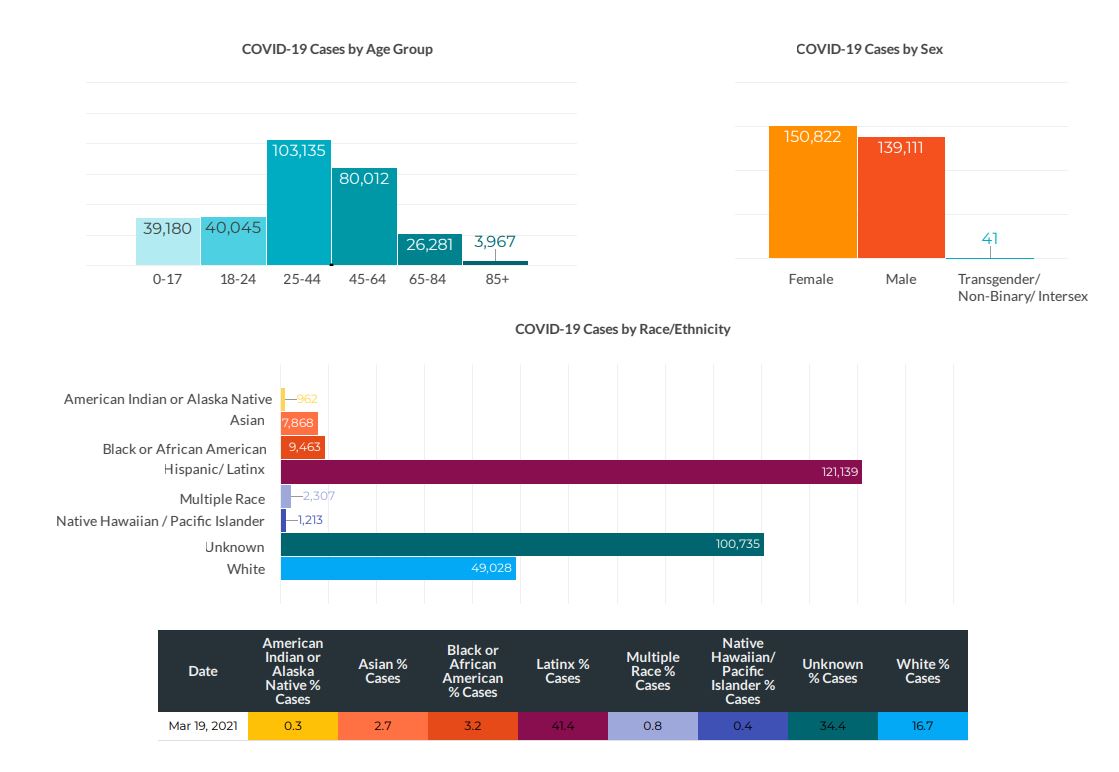Select the White race/ethnicity bar

click(x=398, y=569)
